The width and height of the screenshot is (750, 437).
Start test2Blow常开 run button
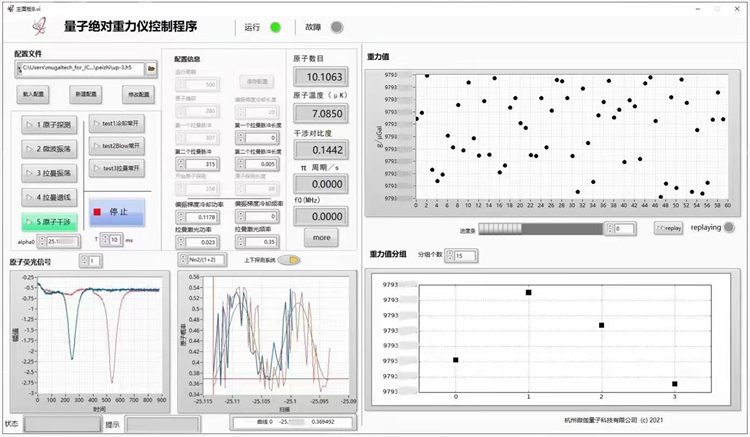point(117,146)
